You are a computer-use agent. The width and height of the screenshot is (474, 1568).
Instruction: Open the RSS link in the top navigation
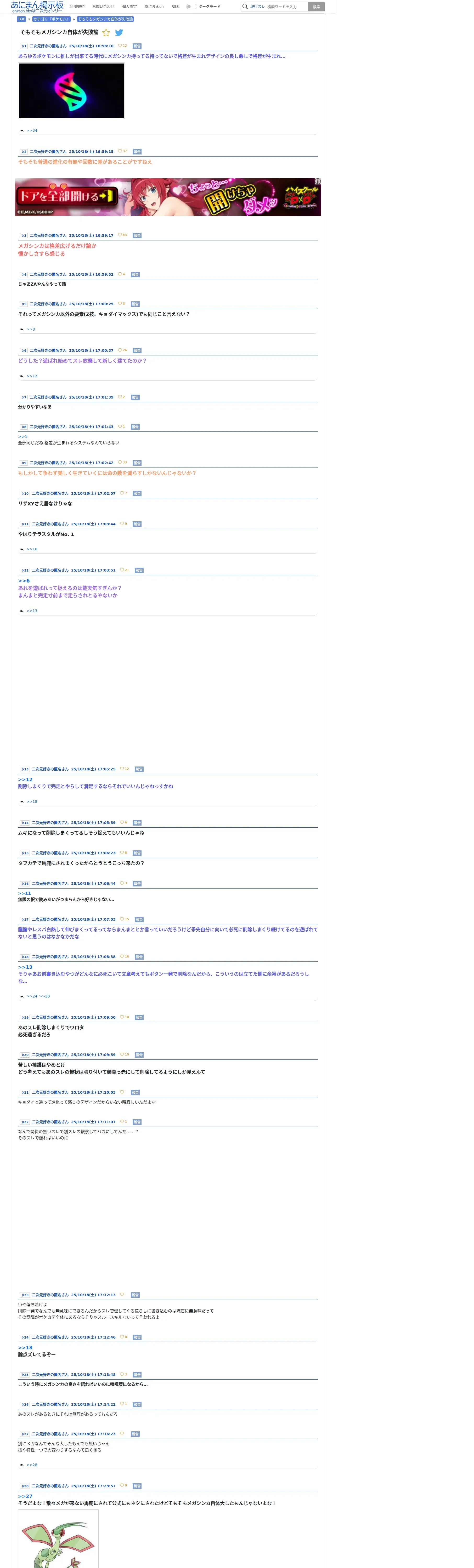pyautogui.click(x=175, y=7)
